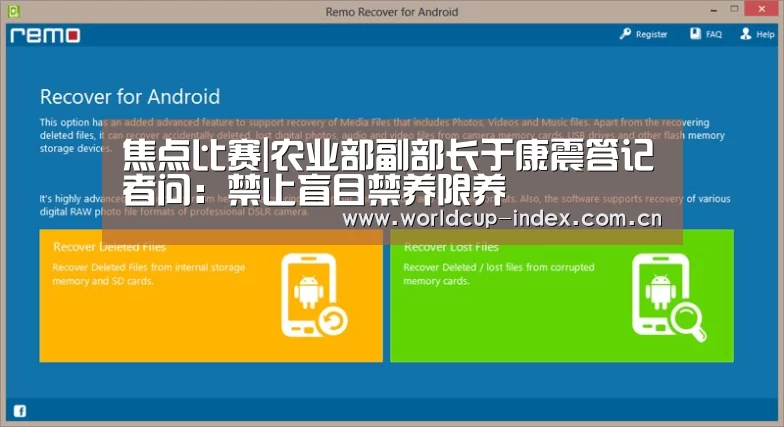
Task: Click the Help person icon
Action: [746, 34]
